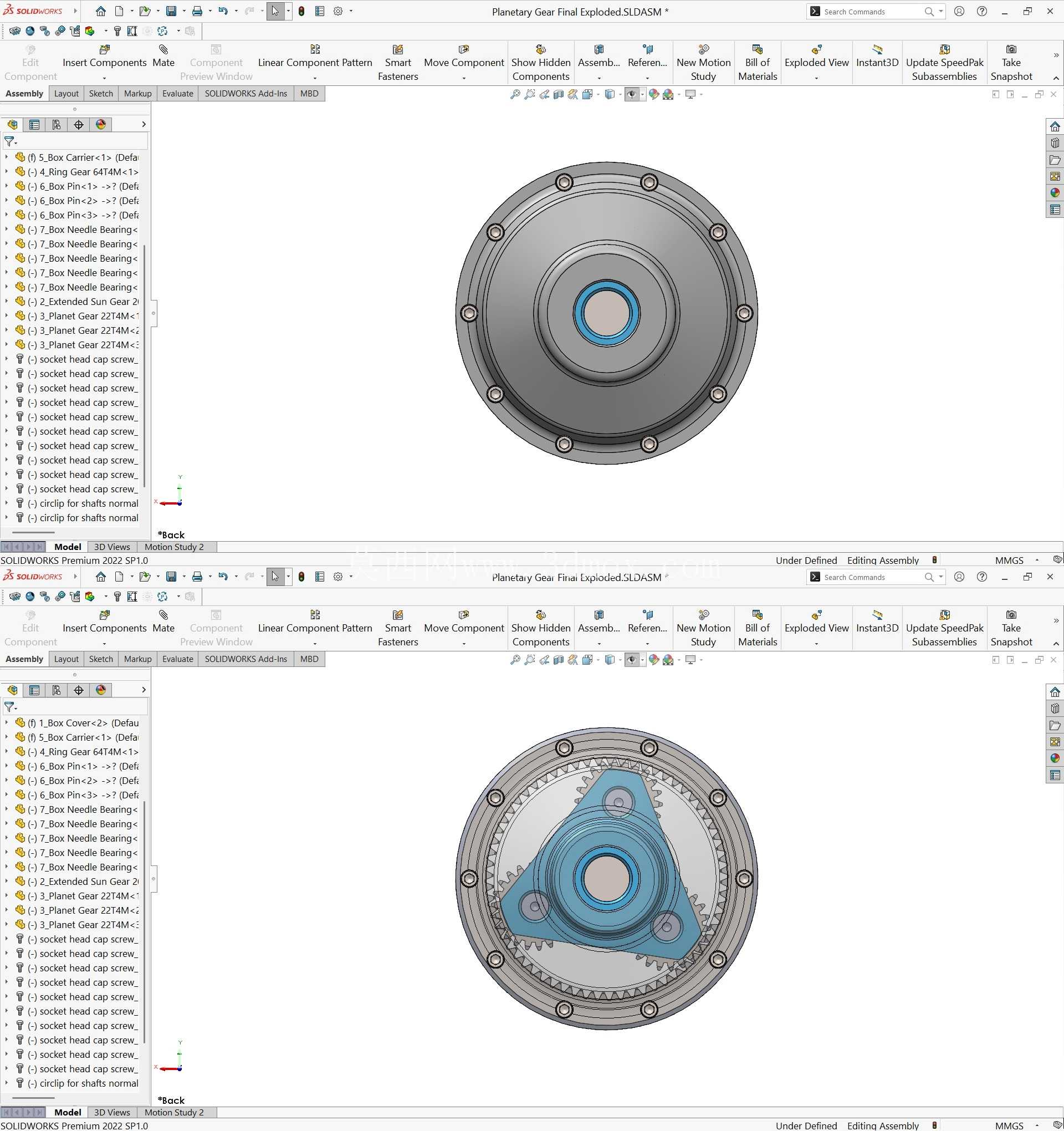The image size is (1064, 1131).
Task: Open ConfigurationManager tab in top window
Action: point(57,125)
